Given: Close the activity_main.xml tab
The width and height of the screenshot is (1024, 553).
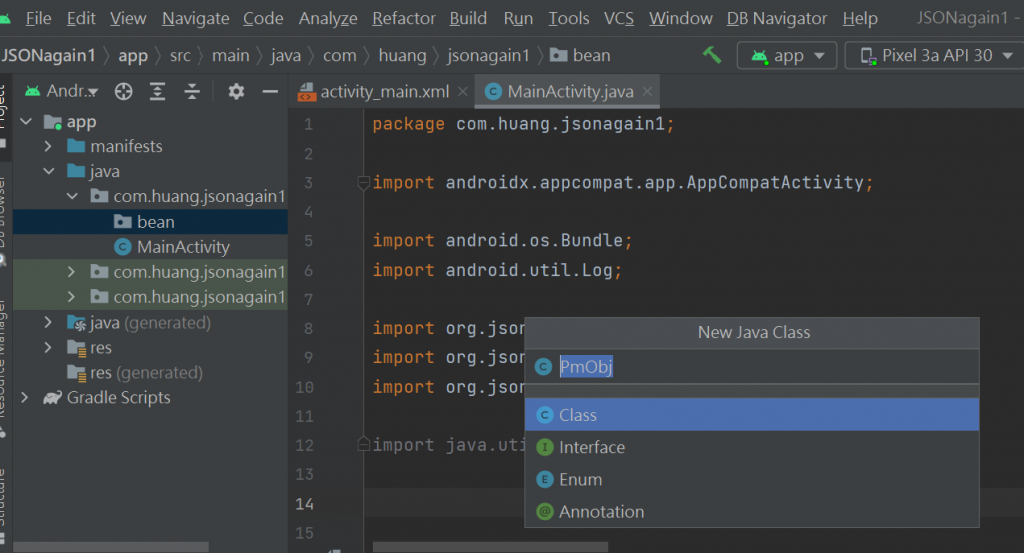Looking at the screenshot, I should point(462,92).
